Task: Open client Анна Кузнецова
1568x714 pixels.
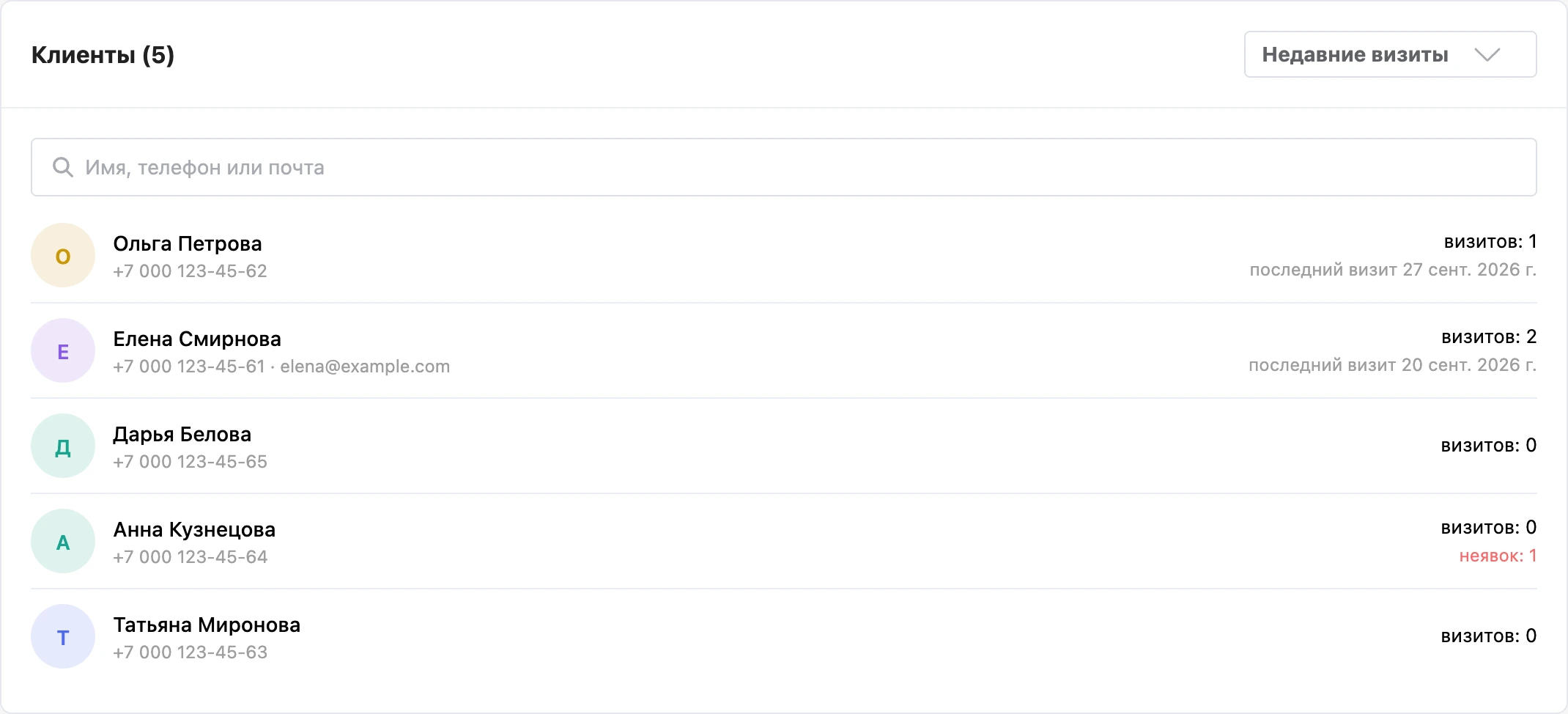Action: (x=783, y=541)
